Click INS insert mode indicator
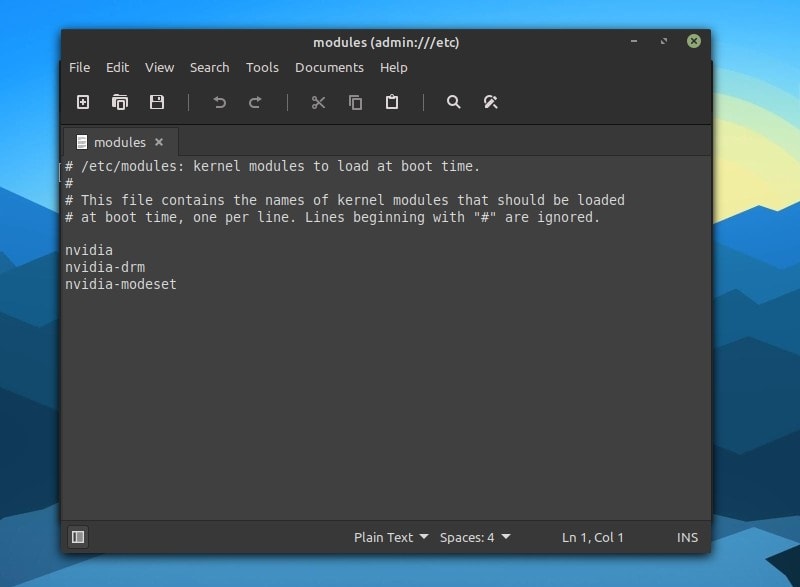This screenshot has width=800, height=587. (687, 538)
